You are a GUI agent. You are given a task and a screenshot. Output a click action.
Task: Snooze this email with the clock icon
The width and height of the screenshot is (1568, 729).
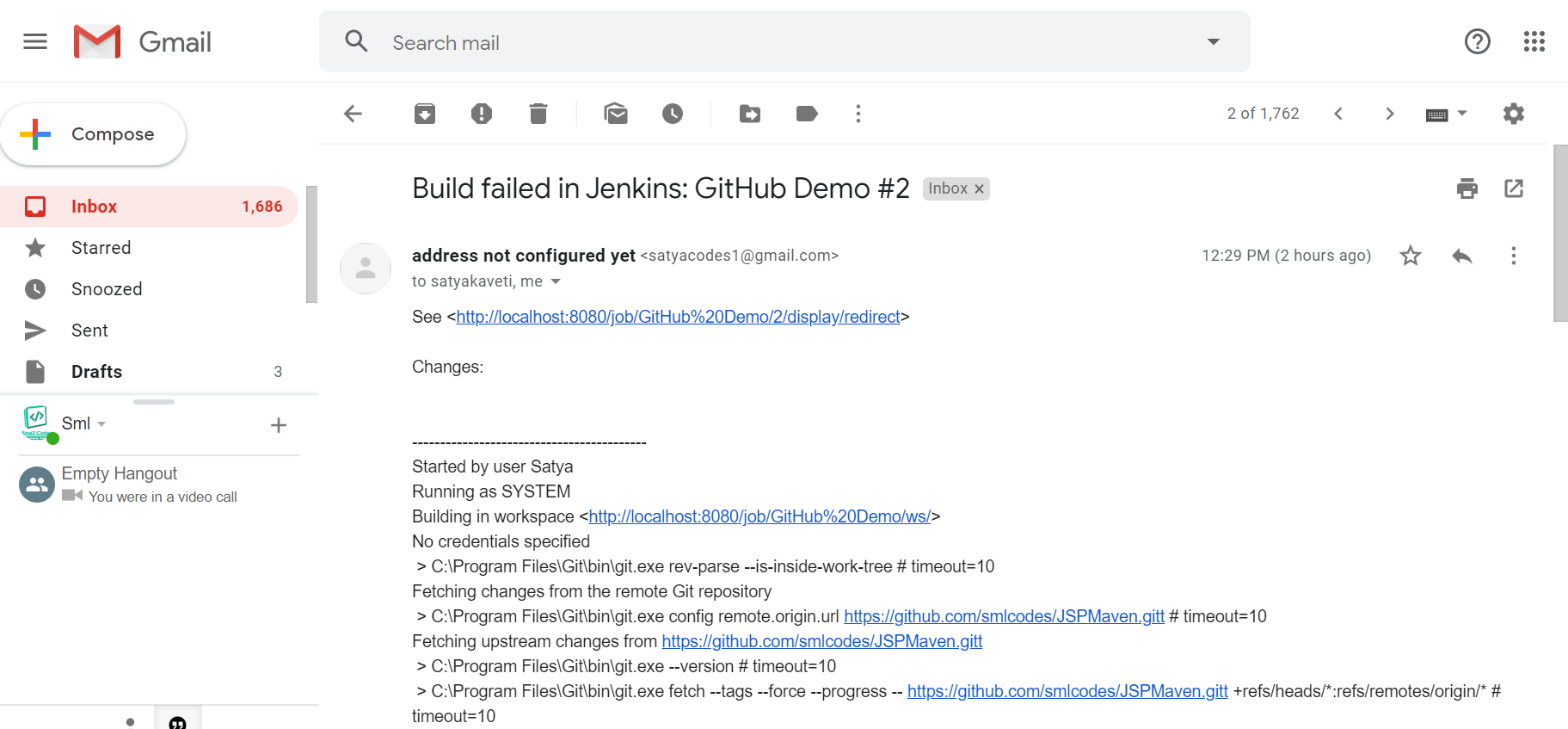coord(673,114)
